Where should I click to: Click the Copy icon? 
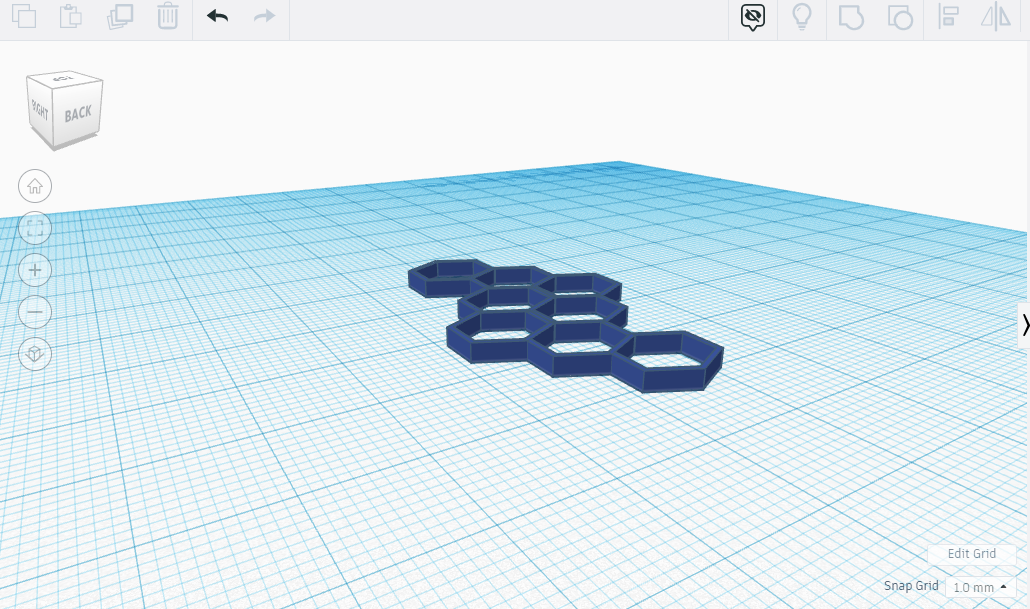(x=24, y=17)
